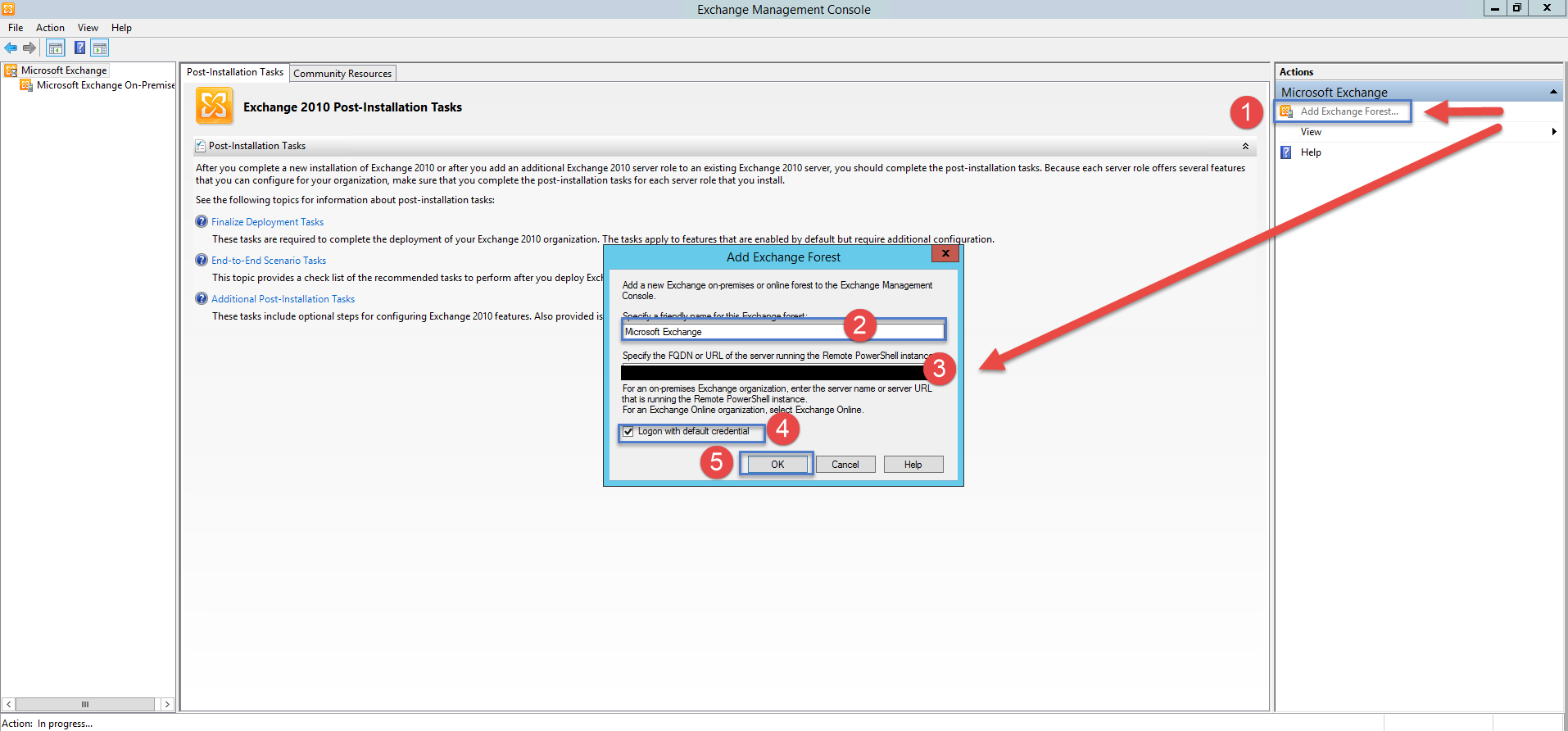Click the friendly name input field

(783, 332)
